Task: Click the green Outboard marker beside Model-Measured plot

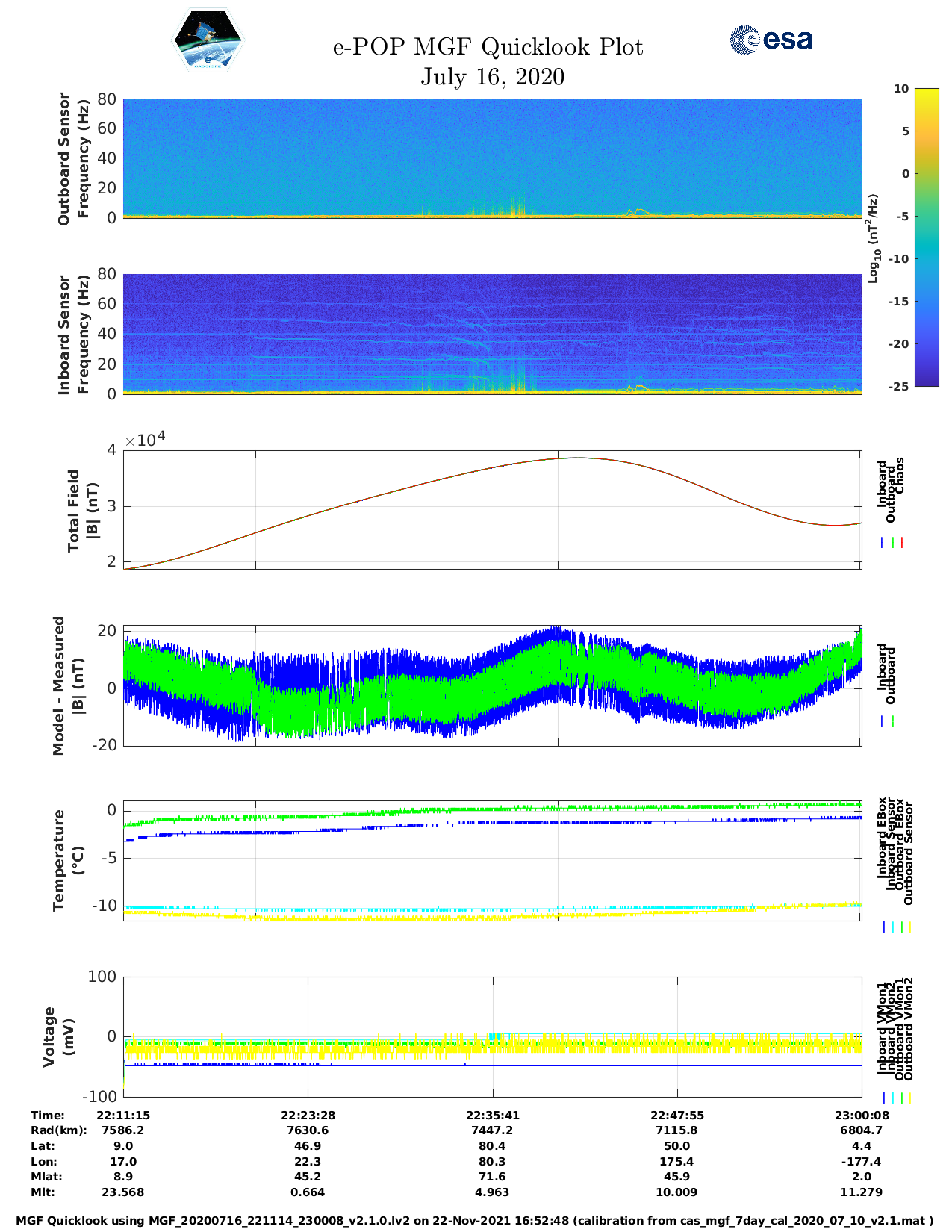Action: [x=893, y=721]
